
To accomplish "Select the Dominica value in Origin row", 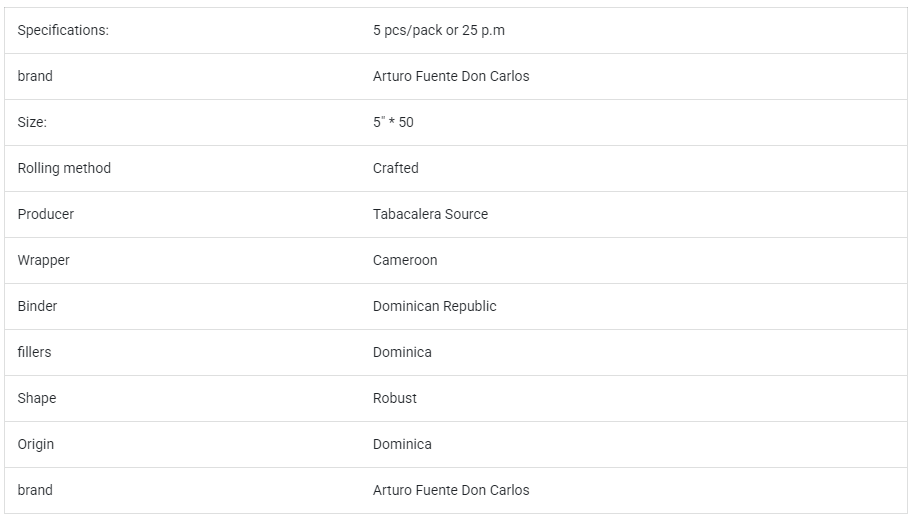I will 402,444.
